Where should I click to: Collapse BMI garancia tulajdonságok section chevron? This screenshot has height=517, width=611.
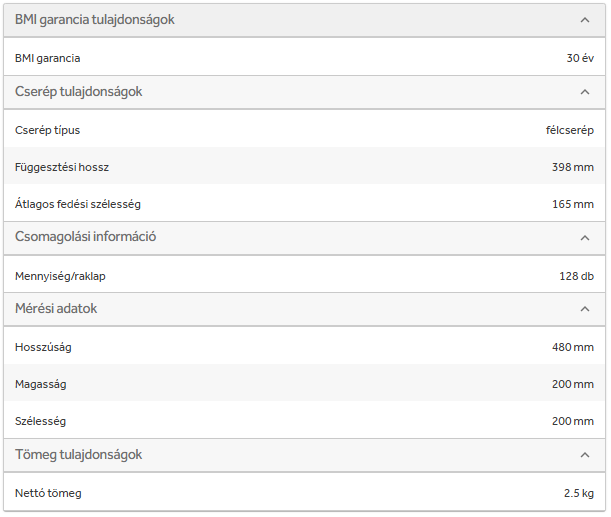tap(585, 20)
